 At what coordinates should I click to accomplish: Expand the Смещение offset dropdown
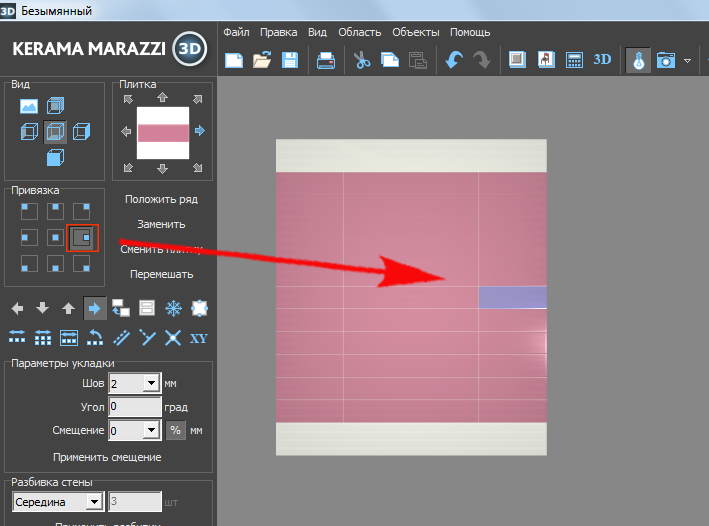click(151, 430)
